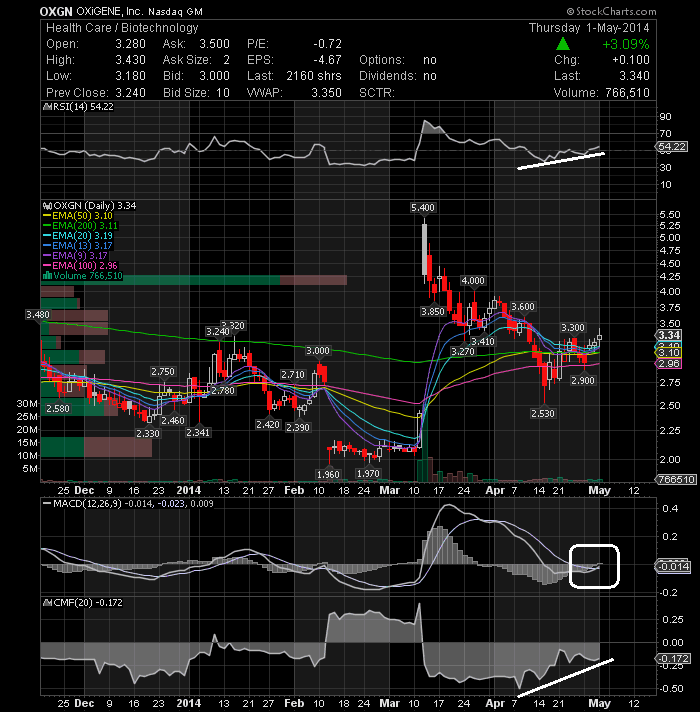Click the EPS value -4.67

click(327, 60)
